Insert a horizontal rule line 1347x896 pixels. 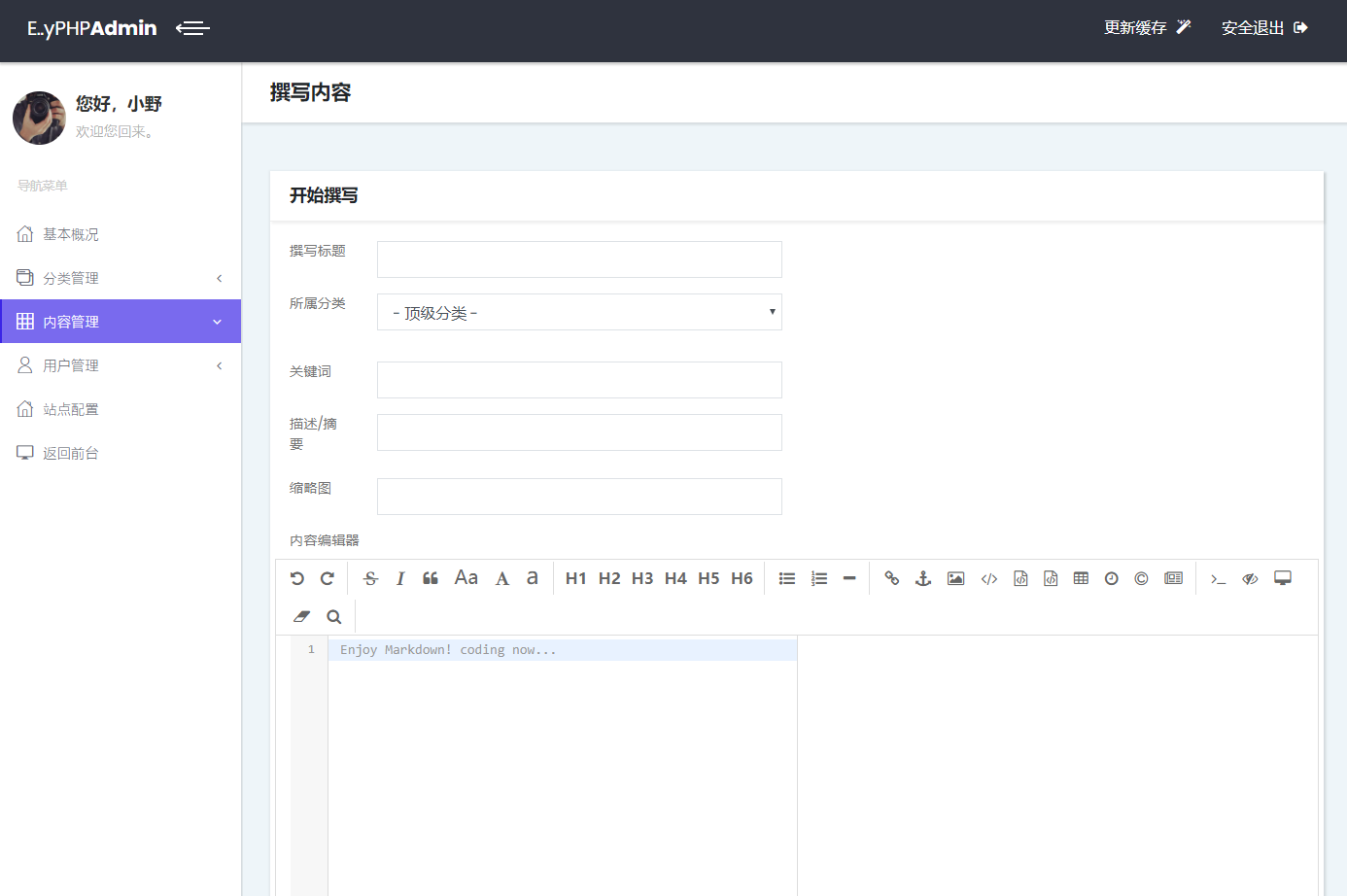click(x=849, y=578)
